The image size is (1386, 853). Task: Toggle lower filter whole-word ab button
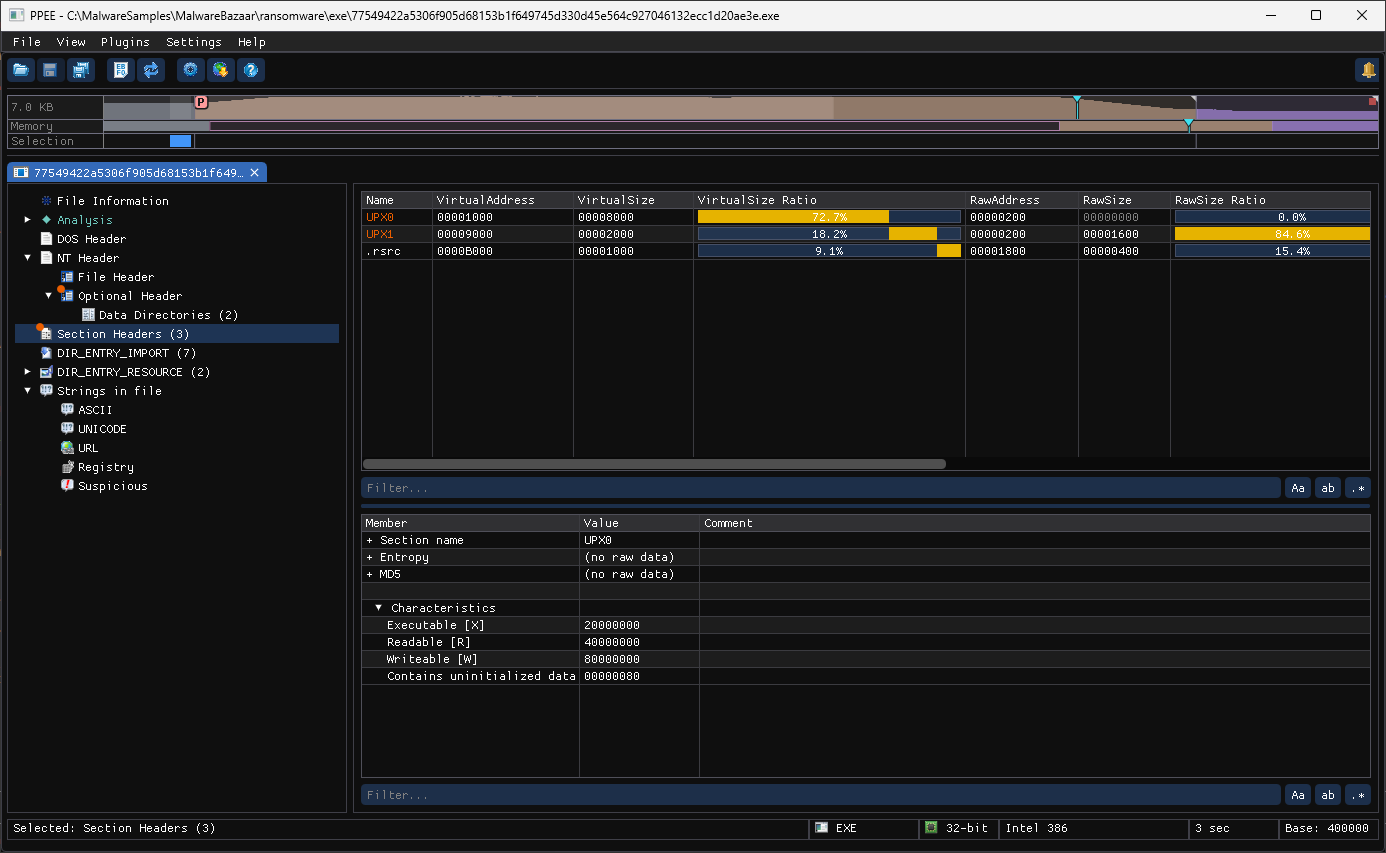click(x=1328, y=795)
